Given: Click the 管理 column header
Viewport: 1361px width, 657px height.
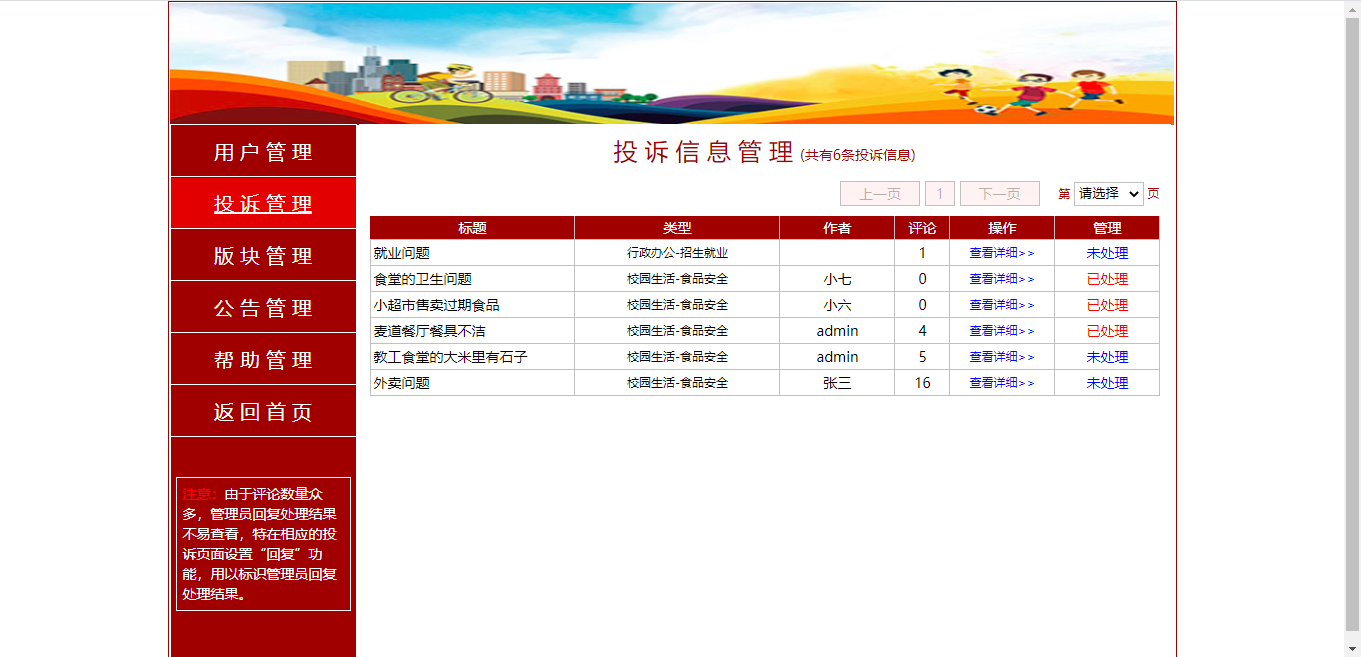Looking at the screenshot, I should pos(1107,228).
